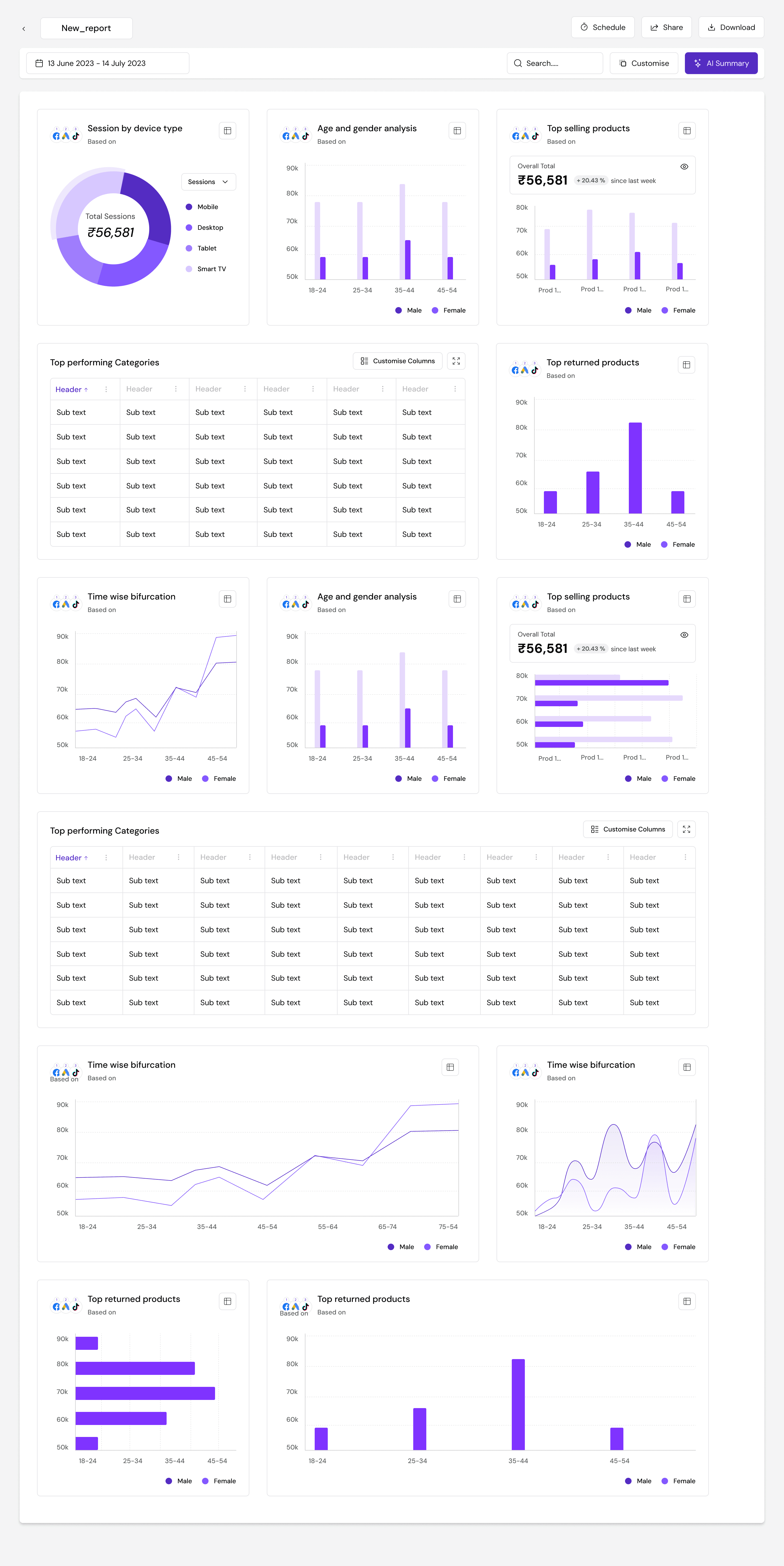
Task: Open the Sessions dropdown
Action: tap(209, 182)
